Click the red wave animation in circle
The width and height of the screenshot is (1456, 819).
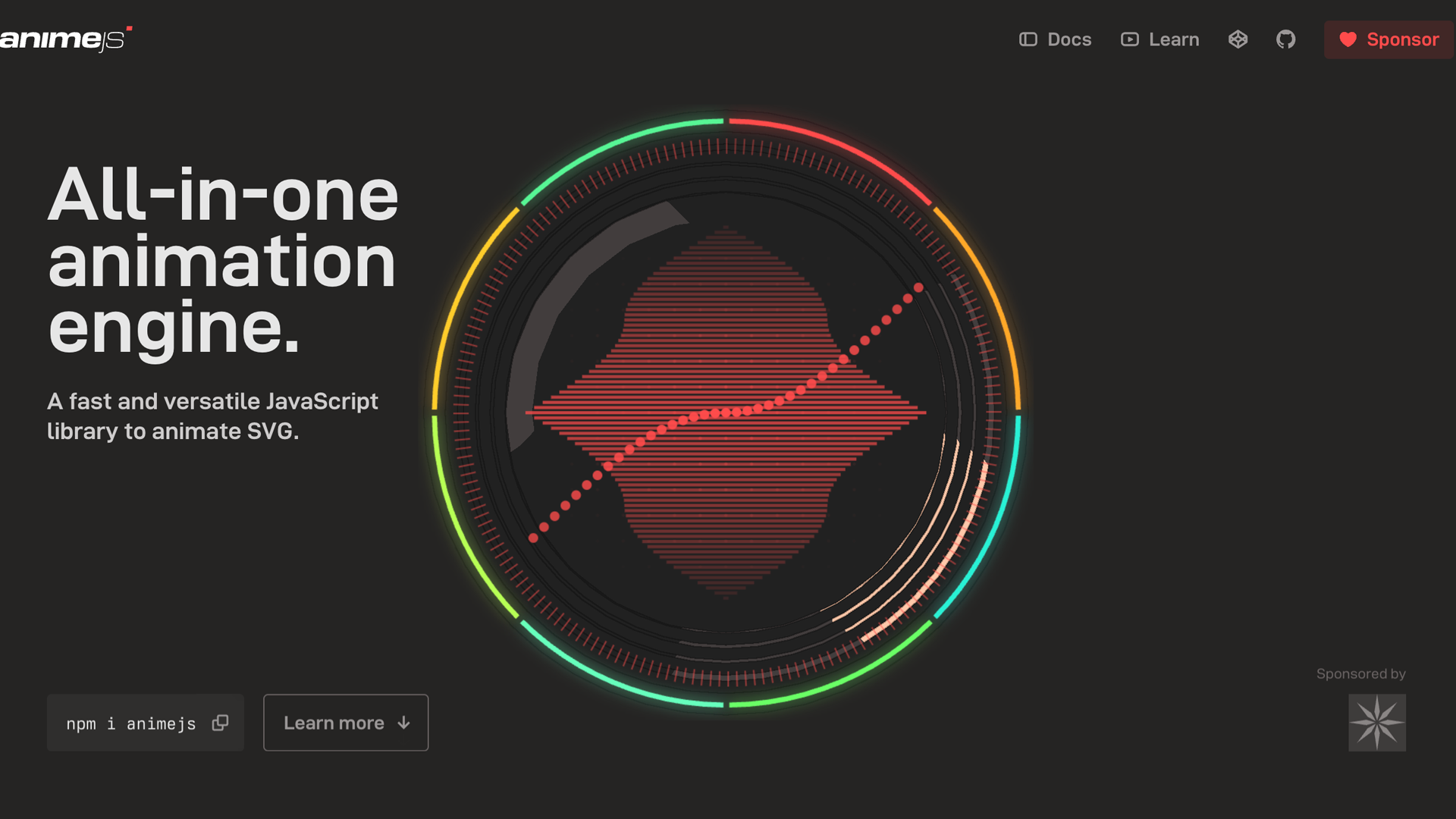(x=726, y=413)
